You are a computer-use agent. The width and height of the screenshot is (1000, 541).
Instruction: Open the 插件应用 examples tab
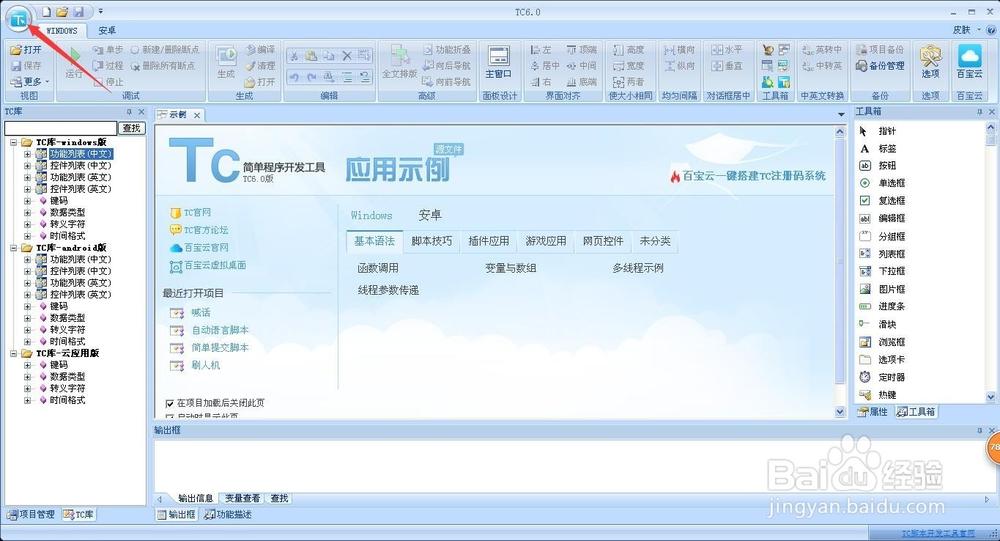[x=489, y=241]
